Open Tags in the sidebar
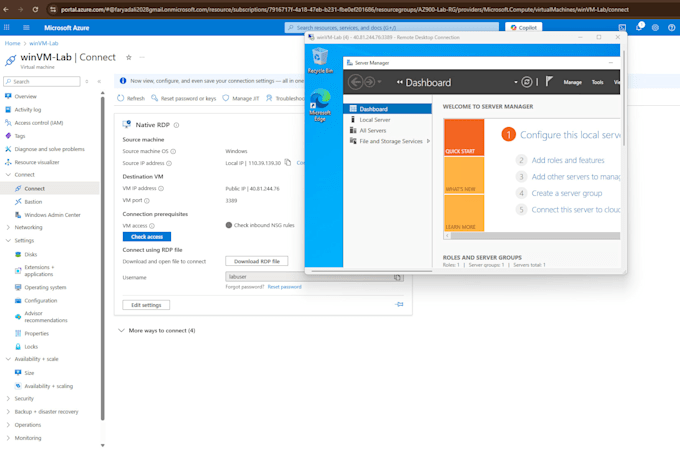The width and height of the screenshot is (680, 451). pyautogui.click(x=20, y=136)
